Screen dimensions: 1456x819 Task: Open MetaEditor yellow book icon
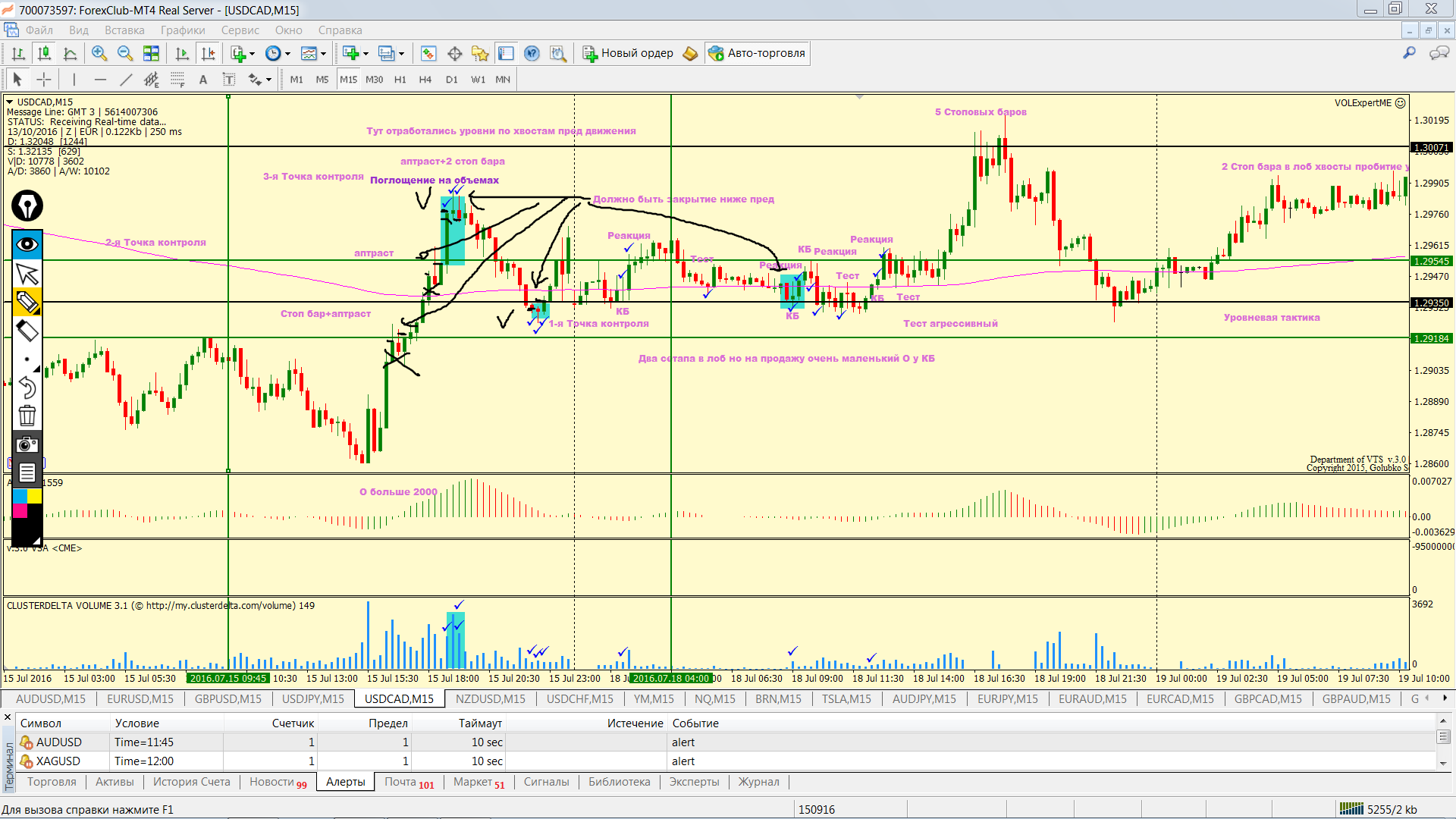690,53
